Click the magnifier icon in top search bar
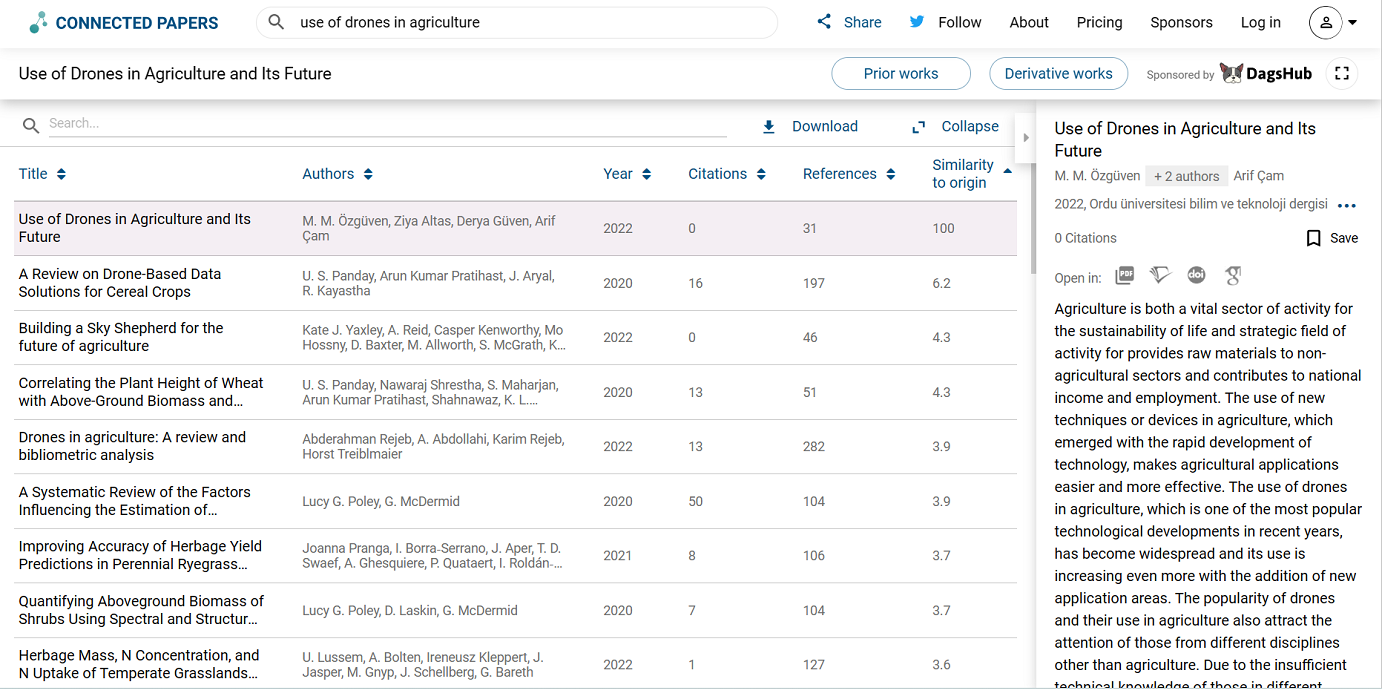 click(x=277, y=22)
